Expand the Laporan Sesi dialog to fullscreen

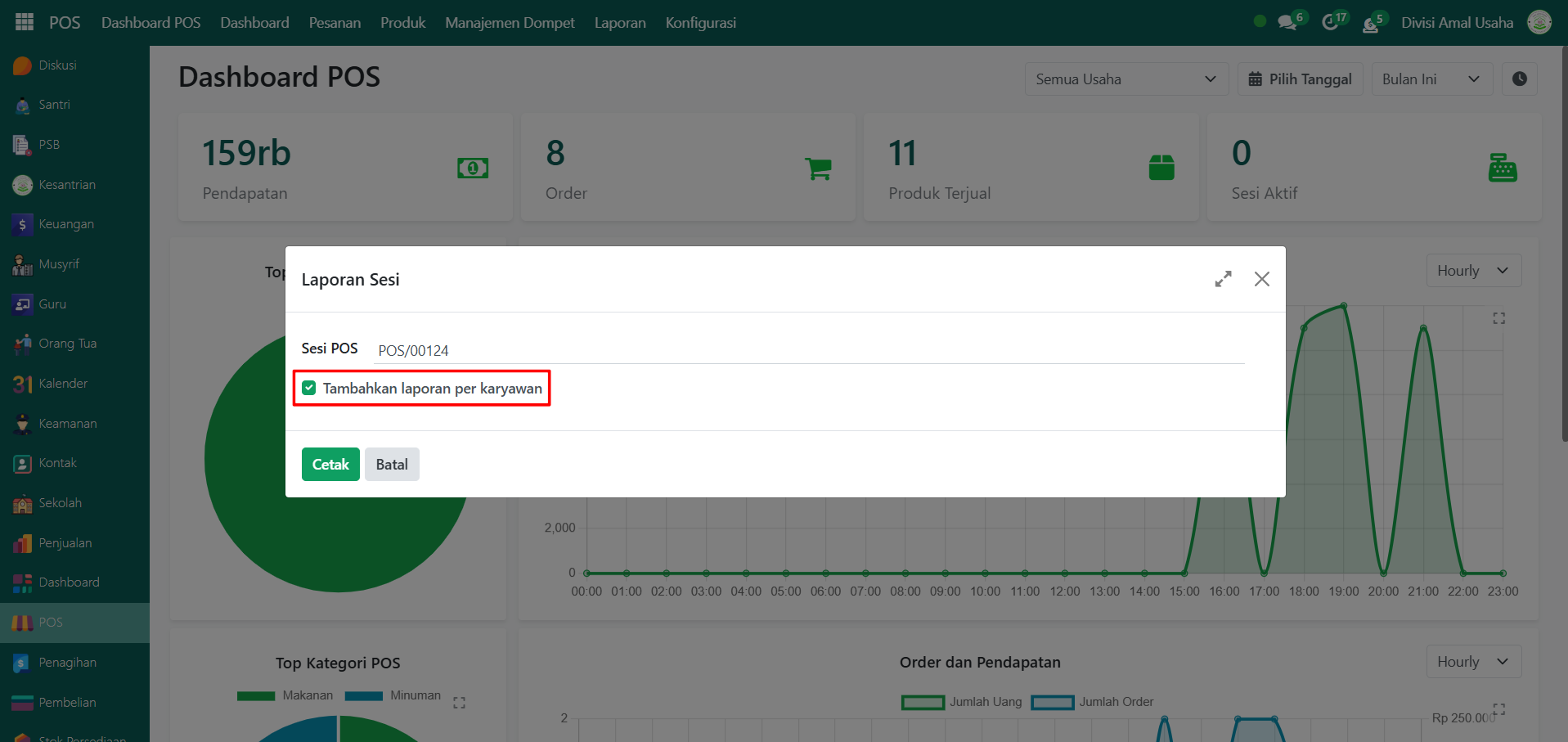(x=1223, y=279)
